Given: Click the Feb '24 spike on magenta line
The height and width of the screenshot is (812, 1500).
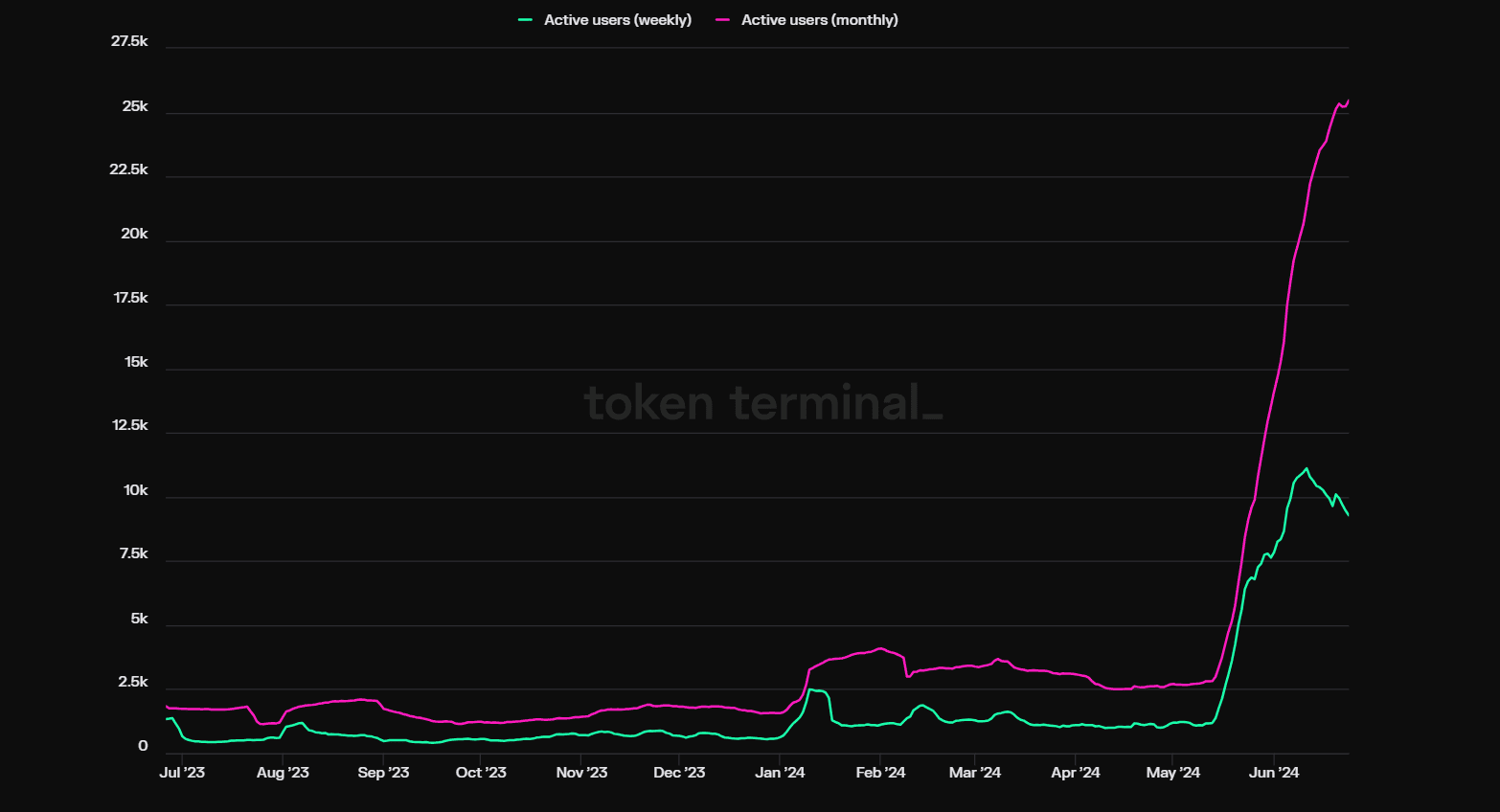Looking at the screenshot, I should coord(879,648).
